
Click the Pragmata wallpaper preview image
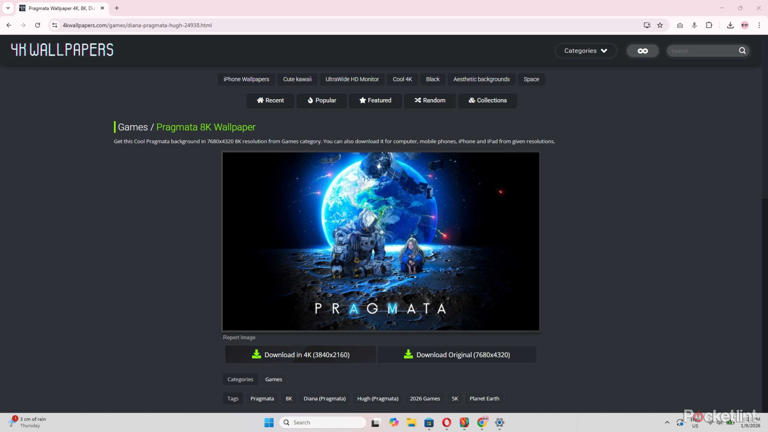coord(380,241)
